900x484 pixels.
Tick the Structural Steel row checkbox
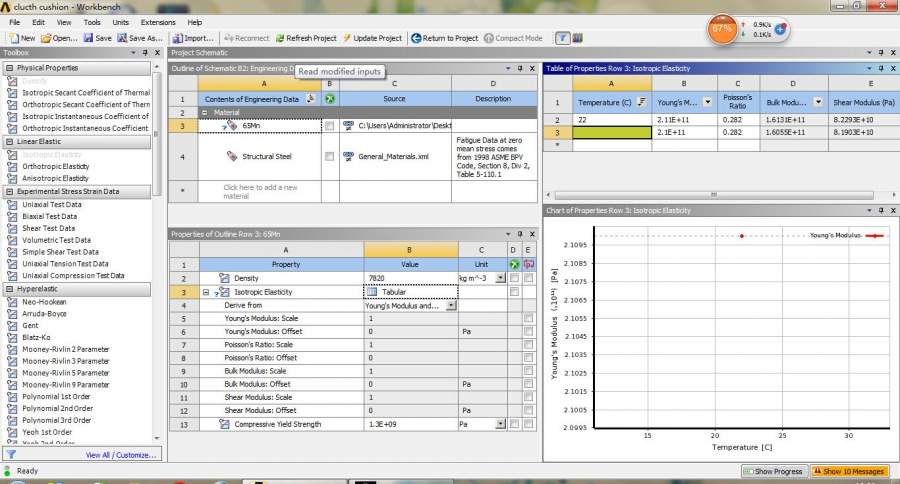pos(330,157)
